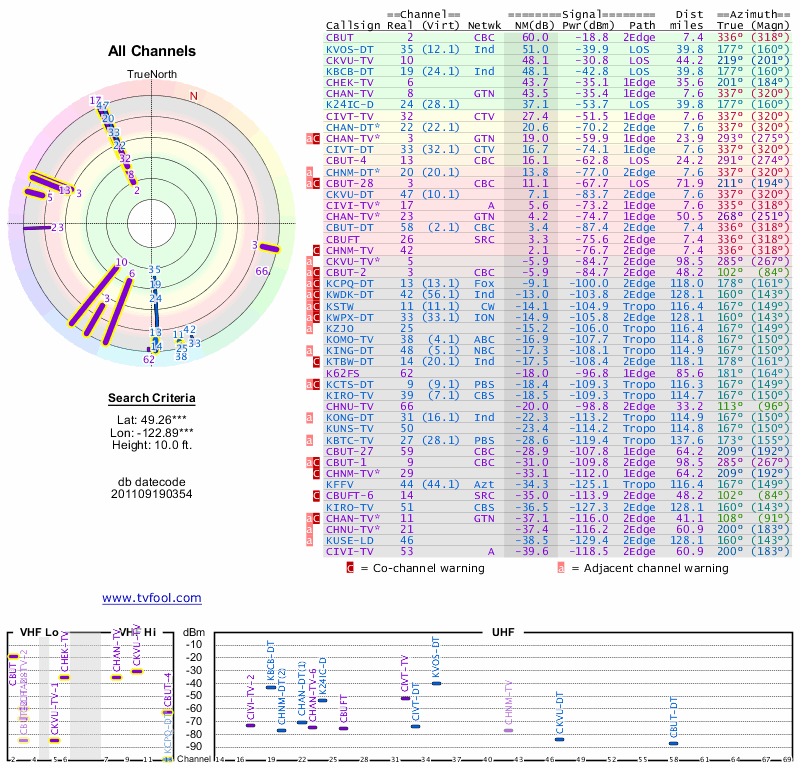Click the Callsign column header
The height and width of the screenshot is (768, 800).
coord(353,26)
